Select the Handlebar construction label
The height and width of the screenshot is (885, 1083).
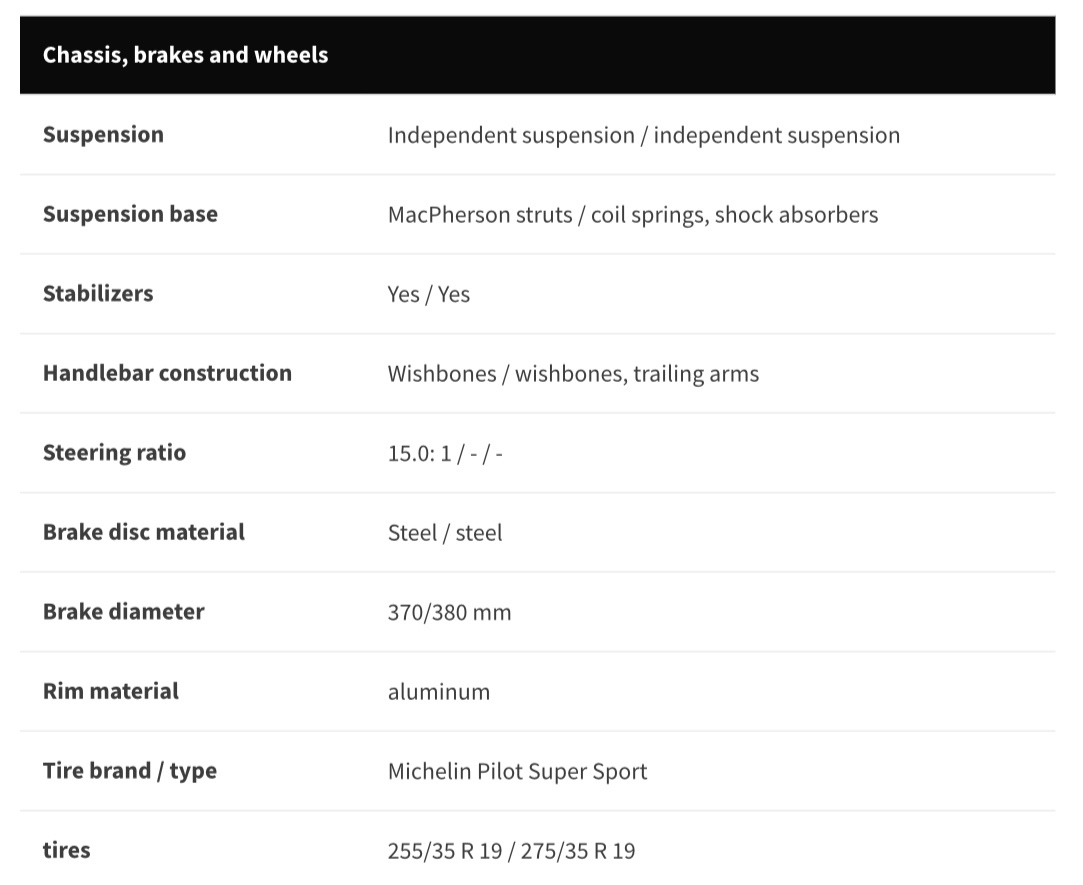coord(167,373)
